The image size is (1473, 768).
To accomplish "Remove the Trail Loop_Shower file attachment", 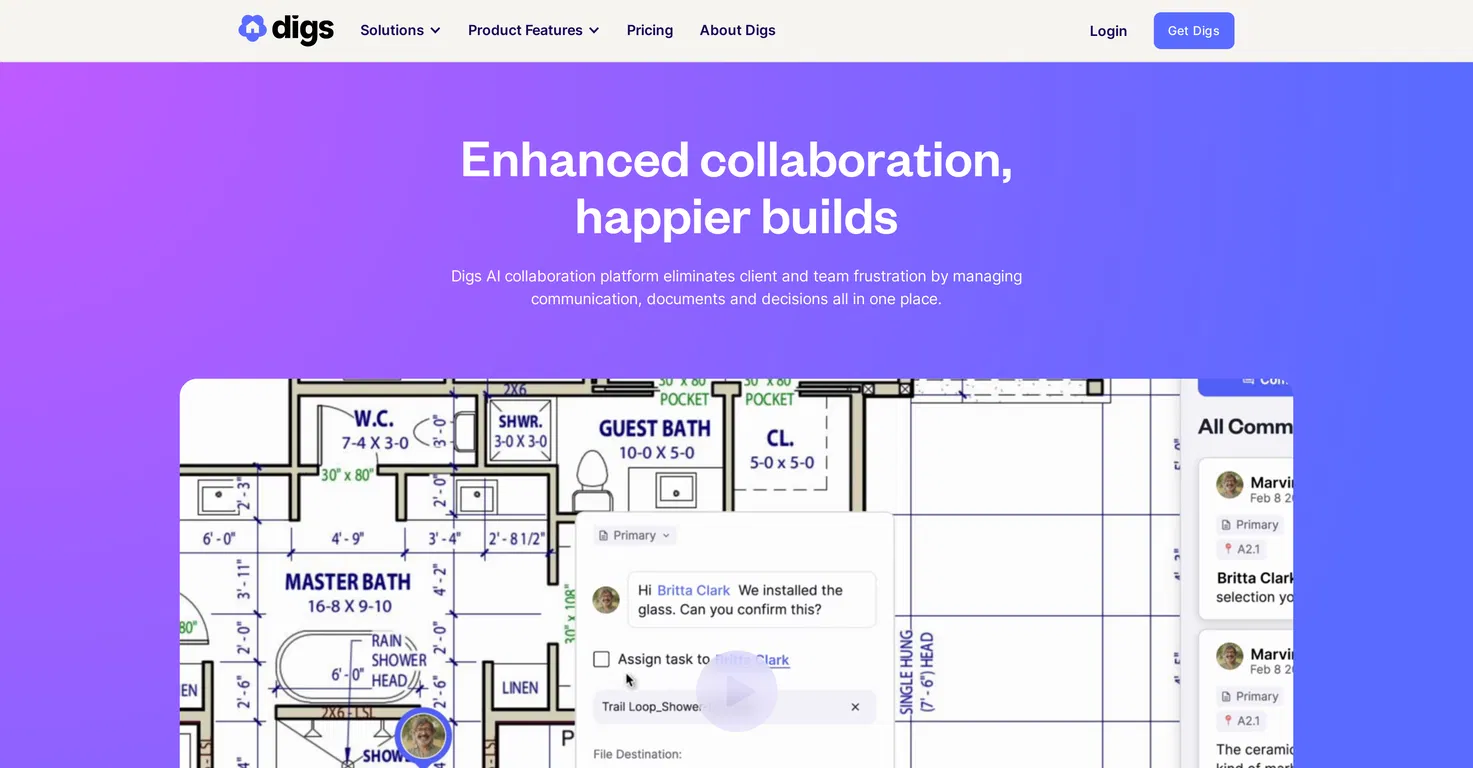I will [x=855, y=707].
